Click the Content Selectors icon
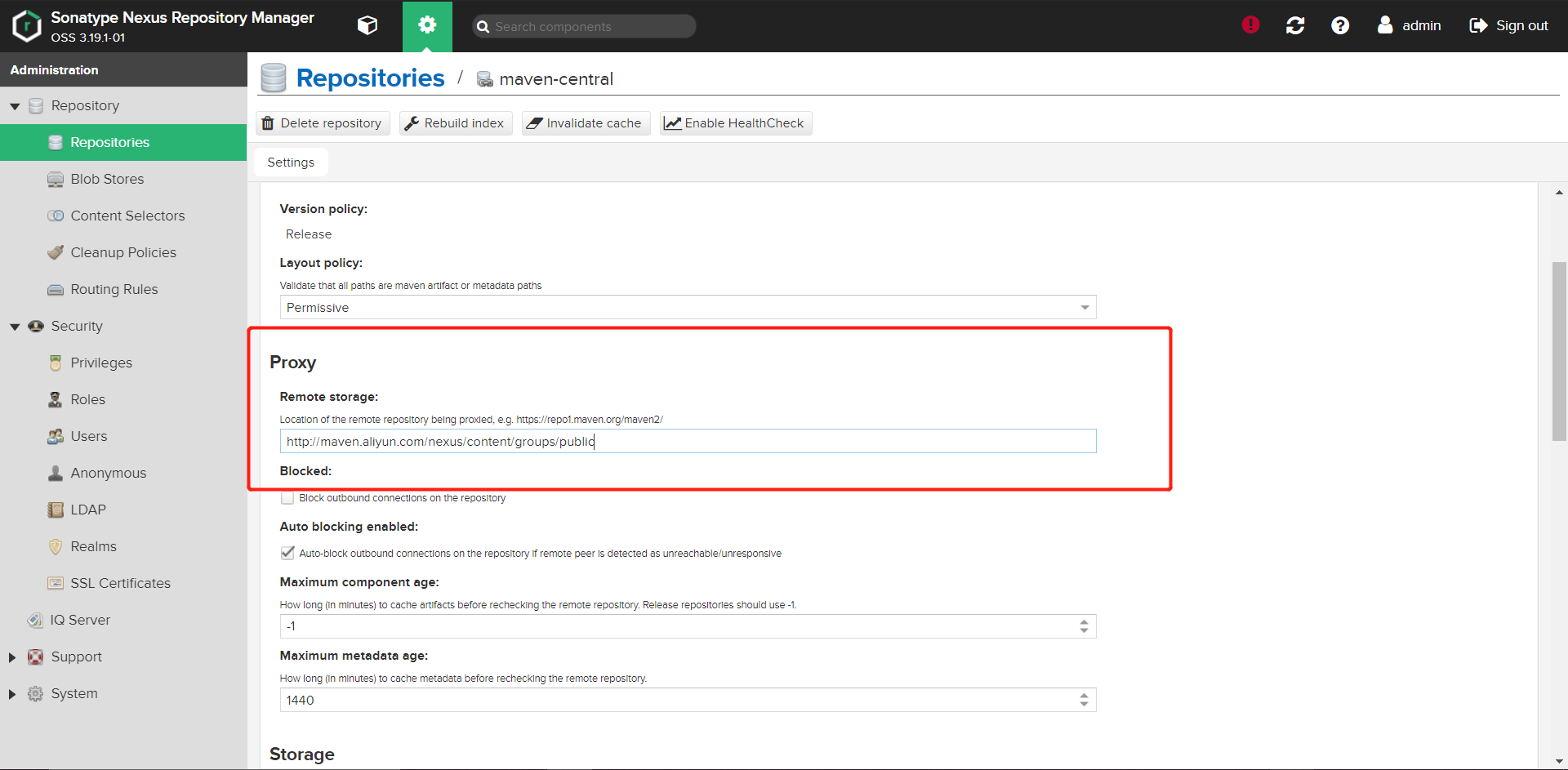Viewport: 1568px width, 770px height. pos(56,216)
